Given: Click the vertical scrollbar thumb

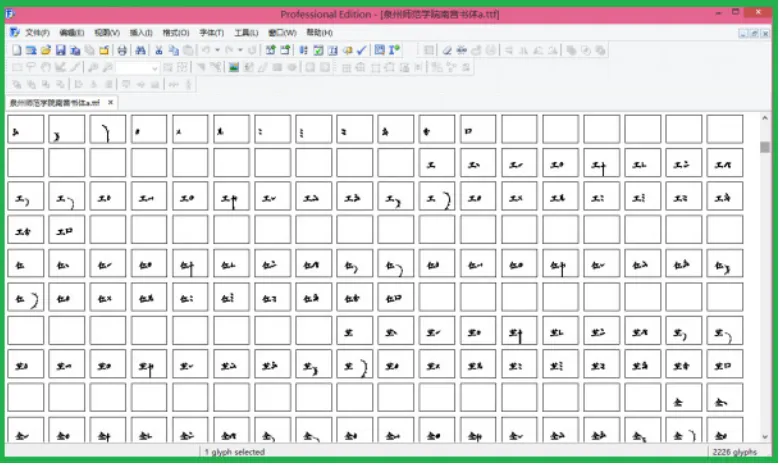Looking at the screenshot, I should (x=765, y=147).
